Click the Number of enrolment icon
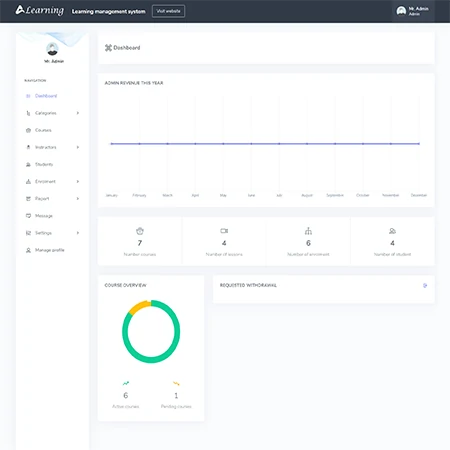Image resolution: width=450 pixels, height=450 pixels. (x=308, y=231)
